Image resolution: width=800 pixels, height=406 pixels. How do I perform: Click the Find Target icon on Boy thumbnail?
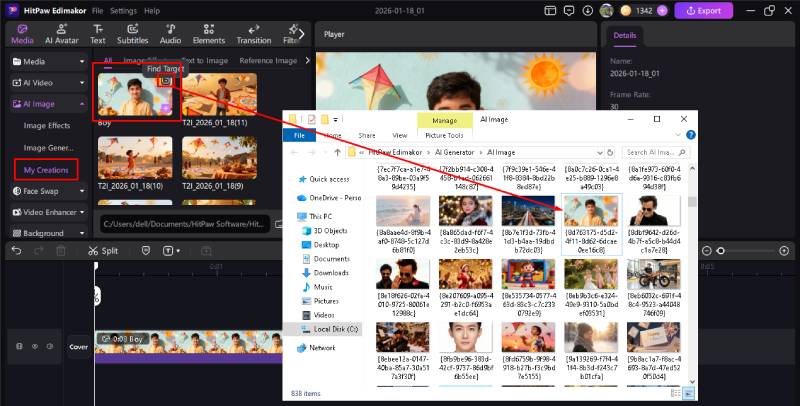point(166,81)
